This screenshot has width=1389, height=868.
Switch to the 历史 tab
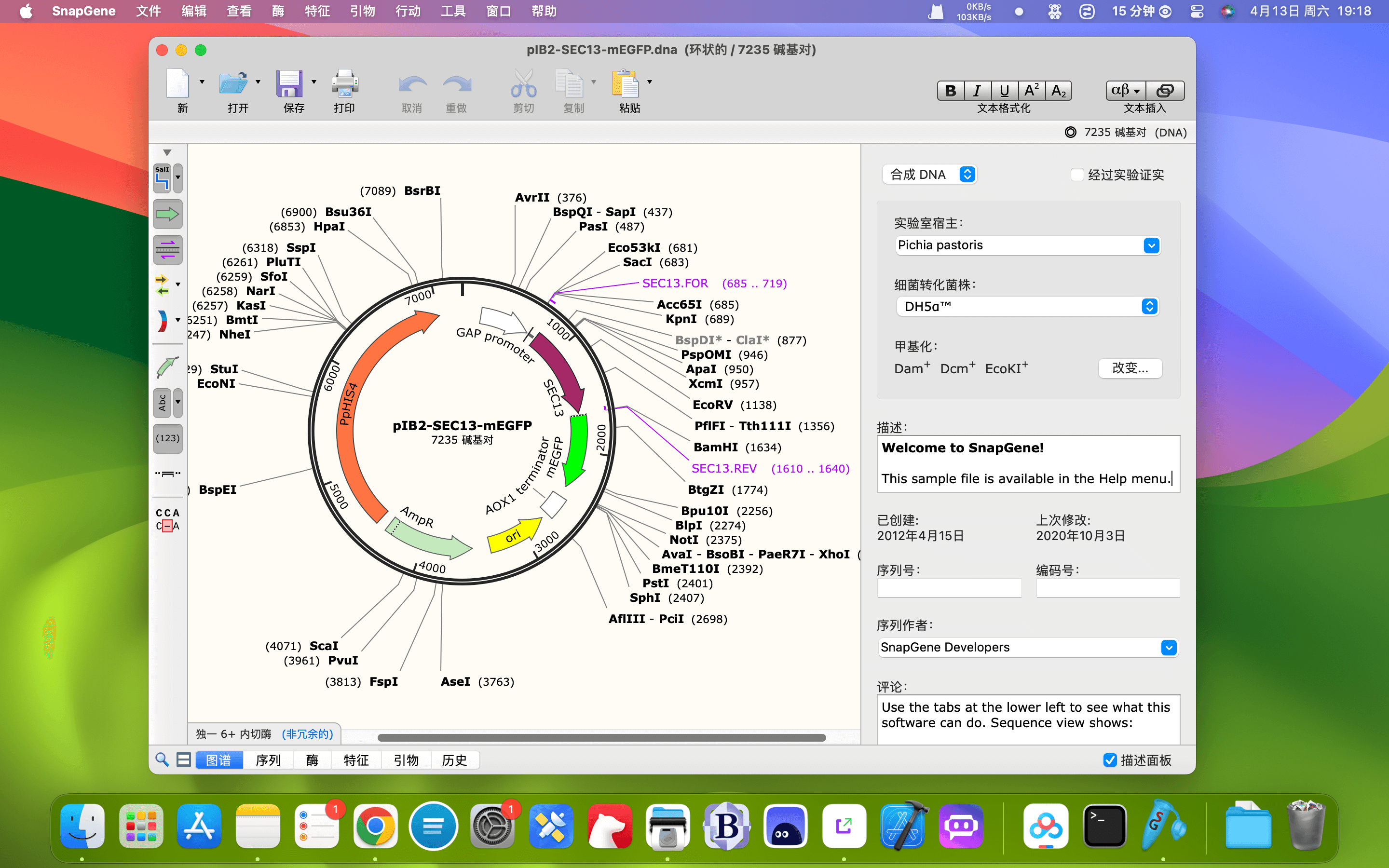tap(455, 760)
